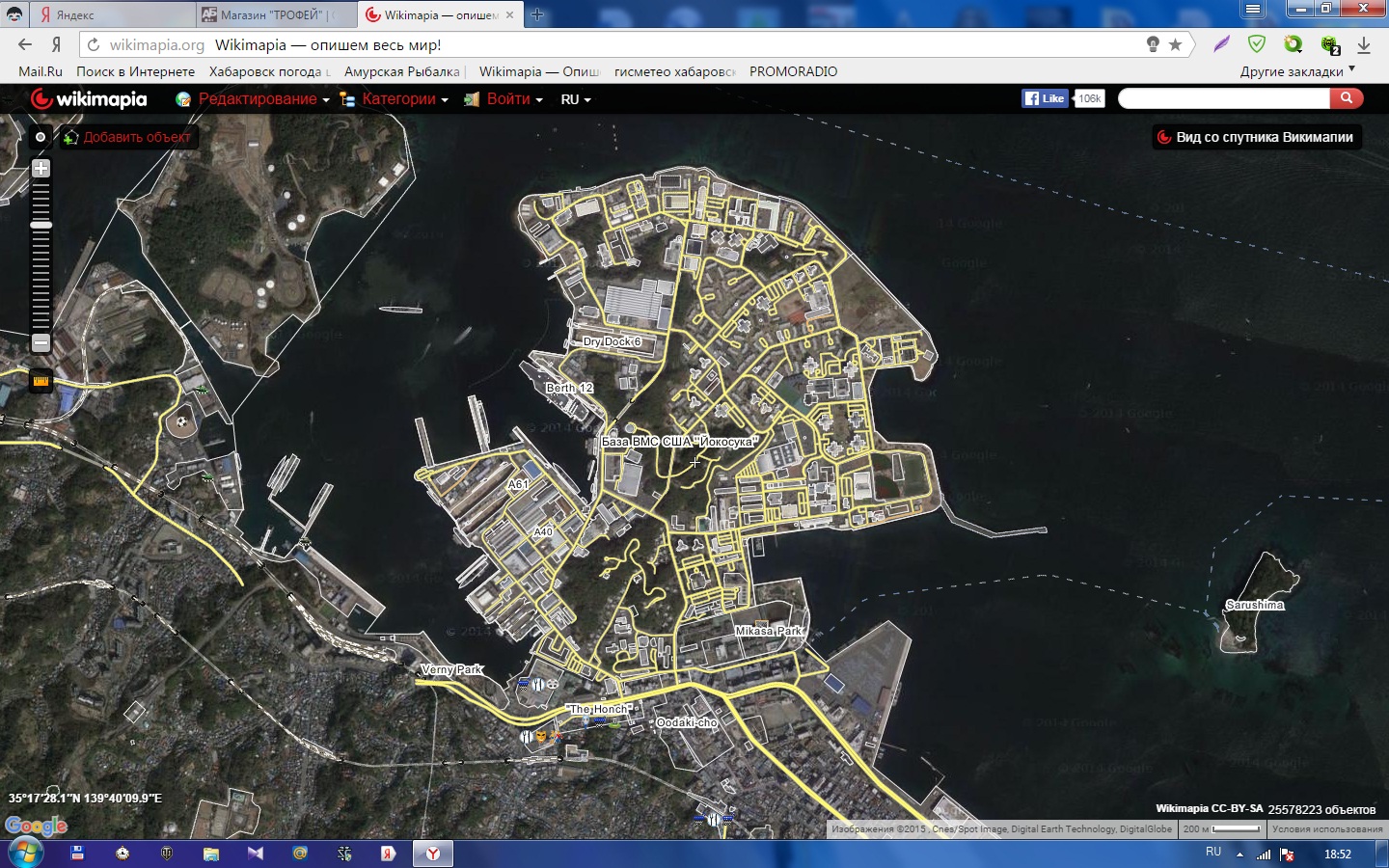The image size is (1389, 868).
Task: Click the map zoom in plus button
Action: pyautogui.click(x=41, y=168)
